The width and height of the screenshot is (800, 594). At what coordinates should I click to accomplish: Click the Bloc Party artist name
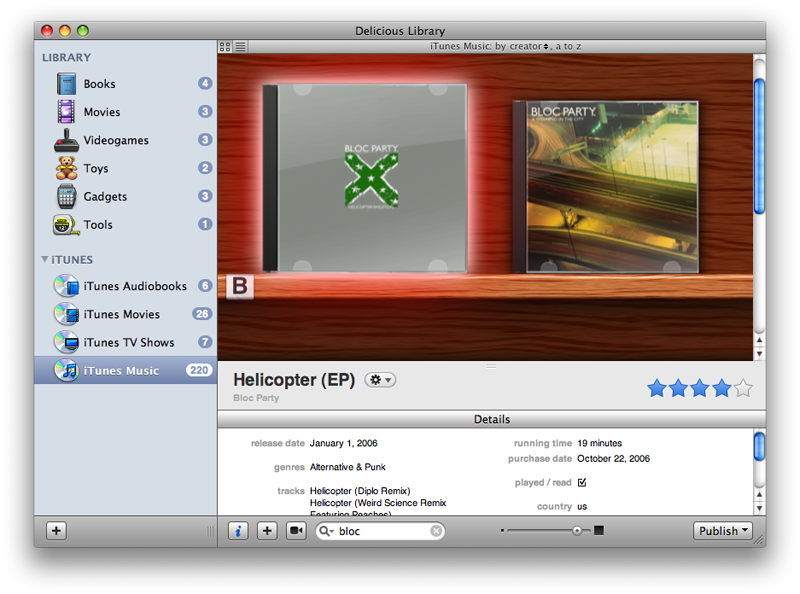pos(256,398)
